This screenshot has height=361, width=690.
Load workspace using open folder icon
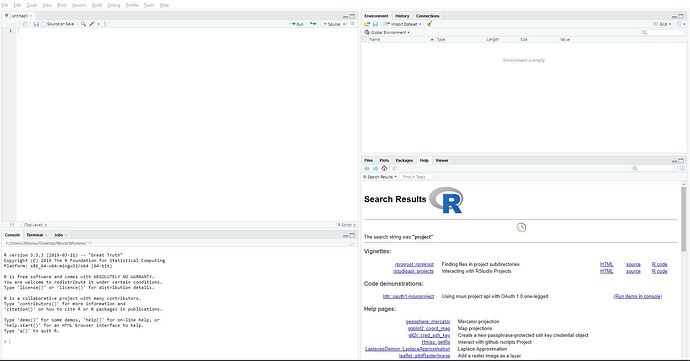click(367, 24)
